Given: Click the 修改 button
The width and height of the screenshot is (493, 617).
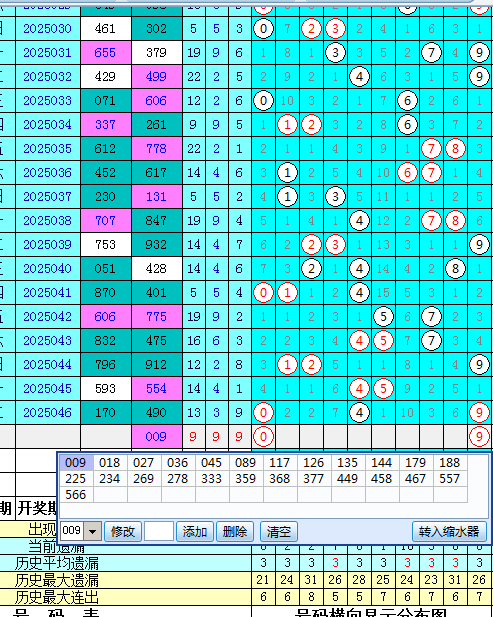Looking at the screenshot, I should (x=123, y=532).
